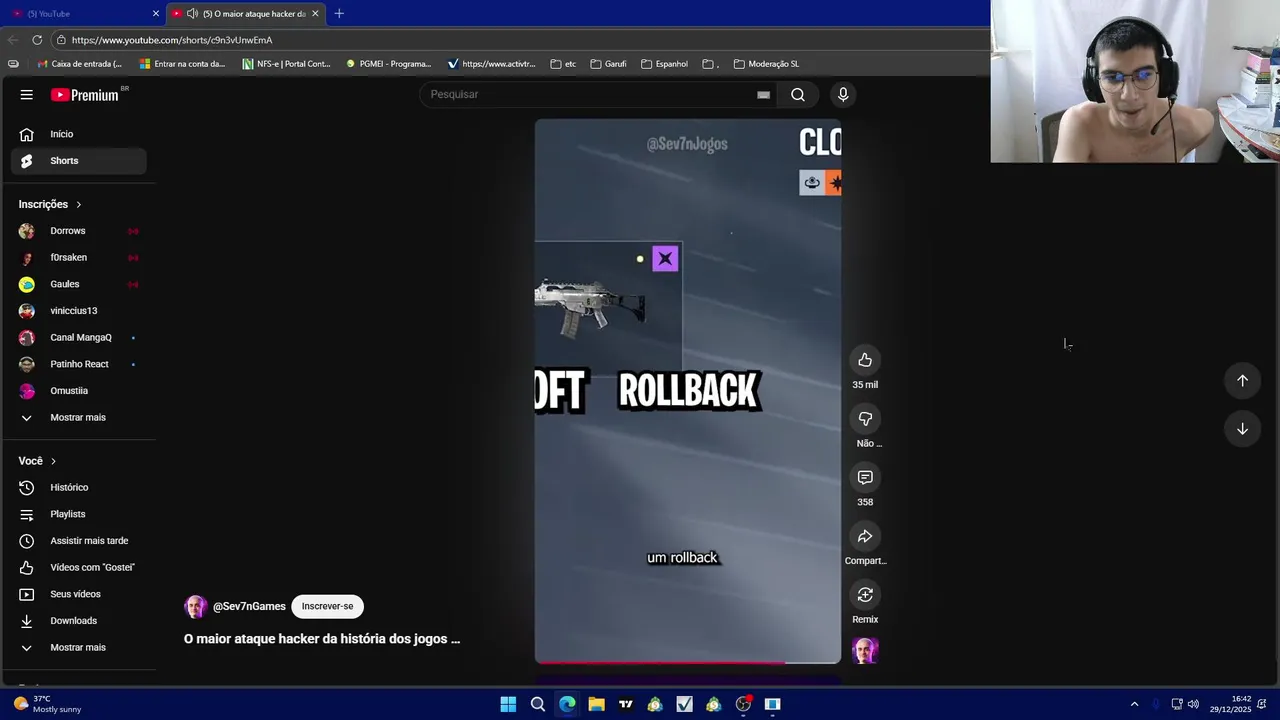Viewport: 1280px width, 720px height.
Task: Click Inscrever-se subscribe button
Action: [327, 606]
